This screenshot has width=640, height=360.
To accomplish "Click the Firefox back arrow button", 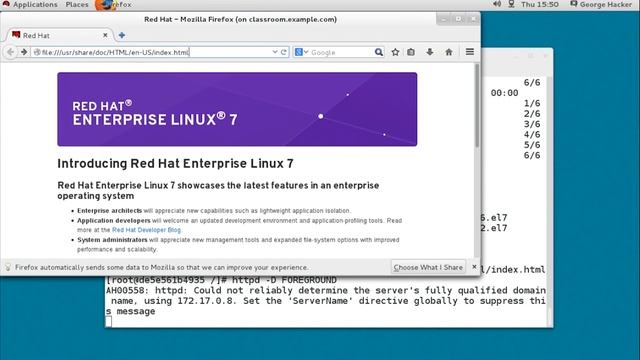I will click(10, 52).
